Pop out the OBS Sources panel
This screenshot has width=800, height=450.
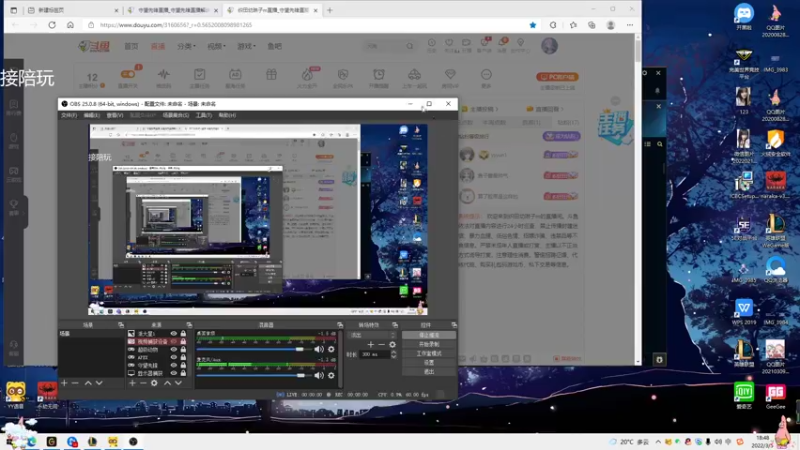189,324
